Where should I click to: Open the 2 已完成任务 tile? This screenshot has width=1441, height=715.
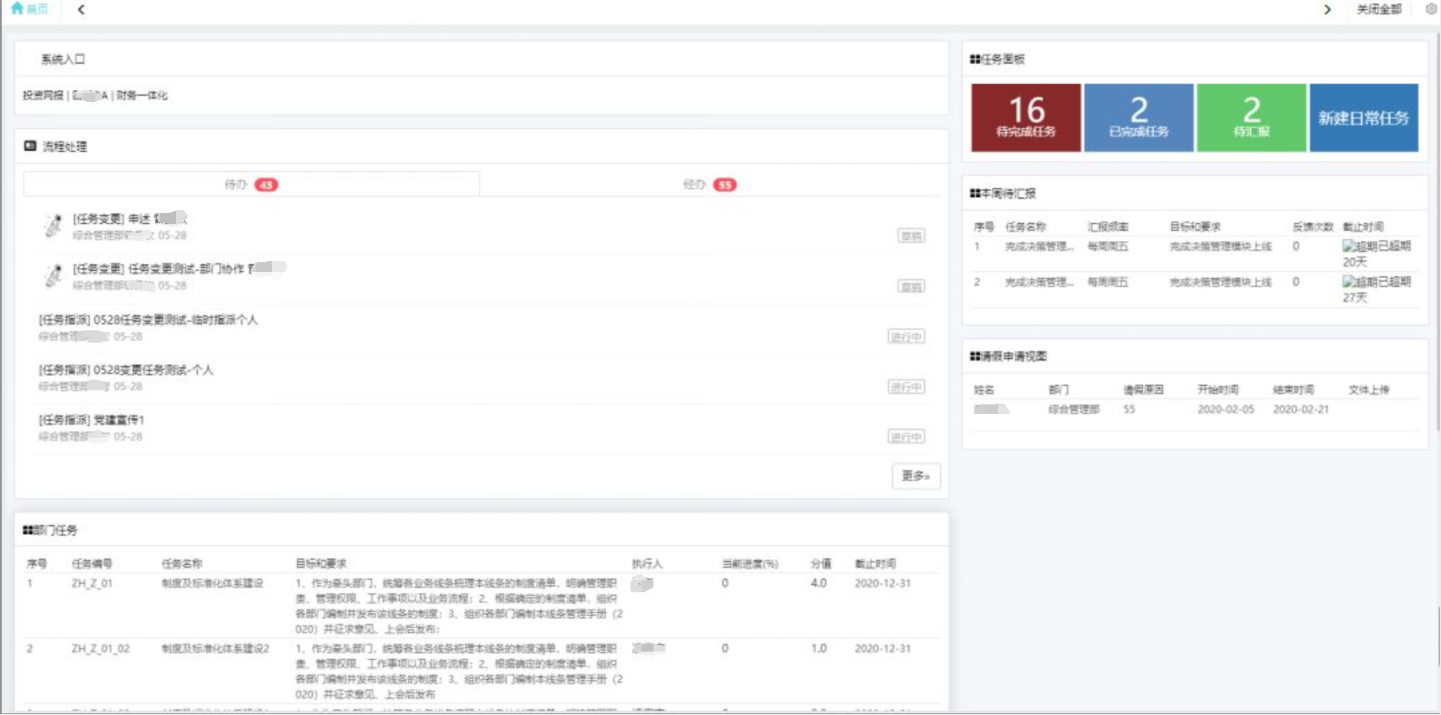1138,118
